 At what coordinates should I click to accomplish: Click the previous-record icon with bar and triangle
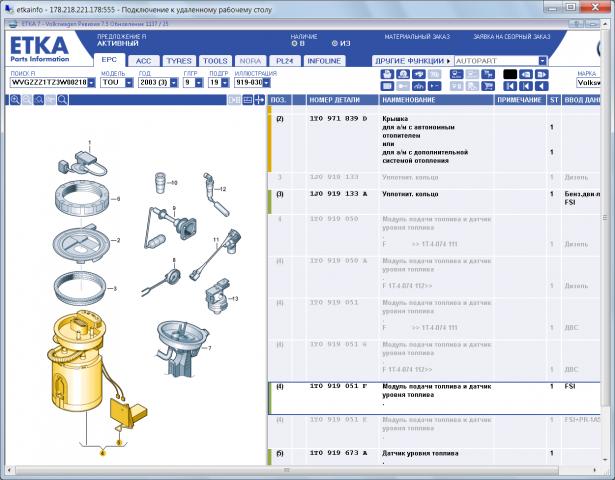point(526,86)
